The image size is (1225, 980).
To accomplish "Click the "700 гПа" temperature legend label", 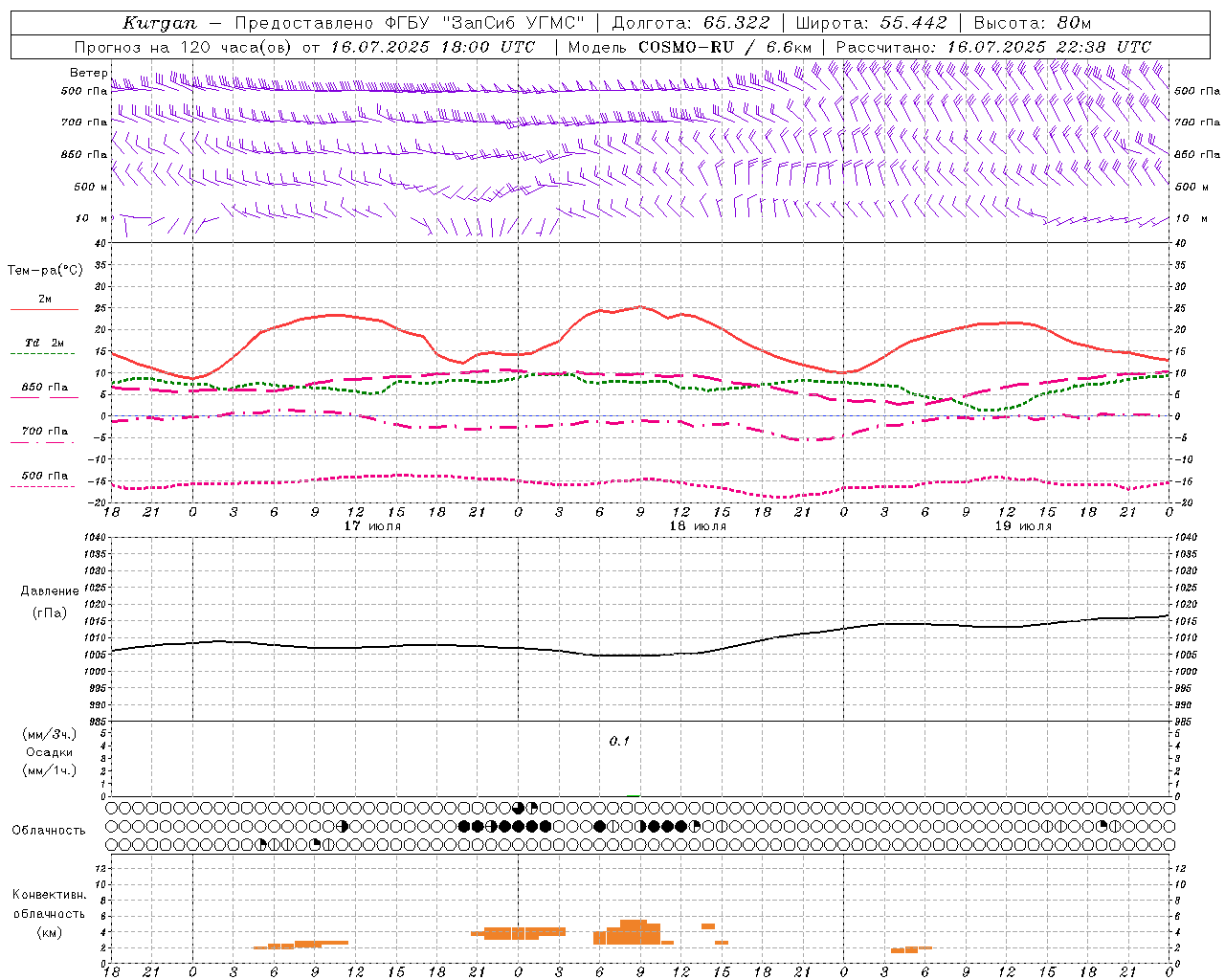I will pyautogui.click(x=45, y=432).
